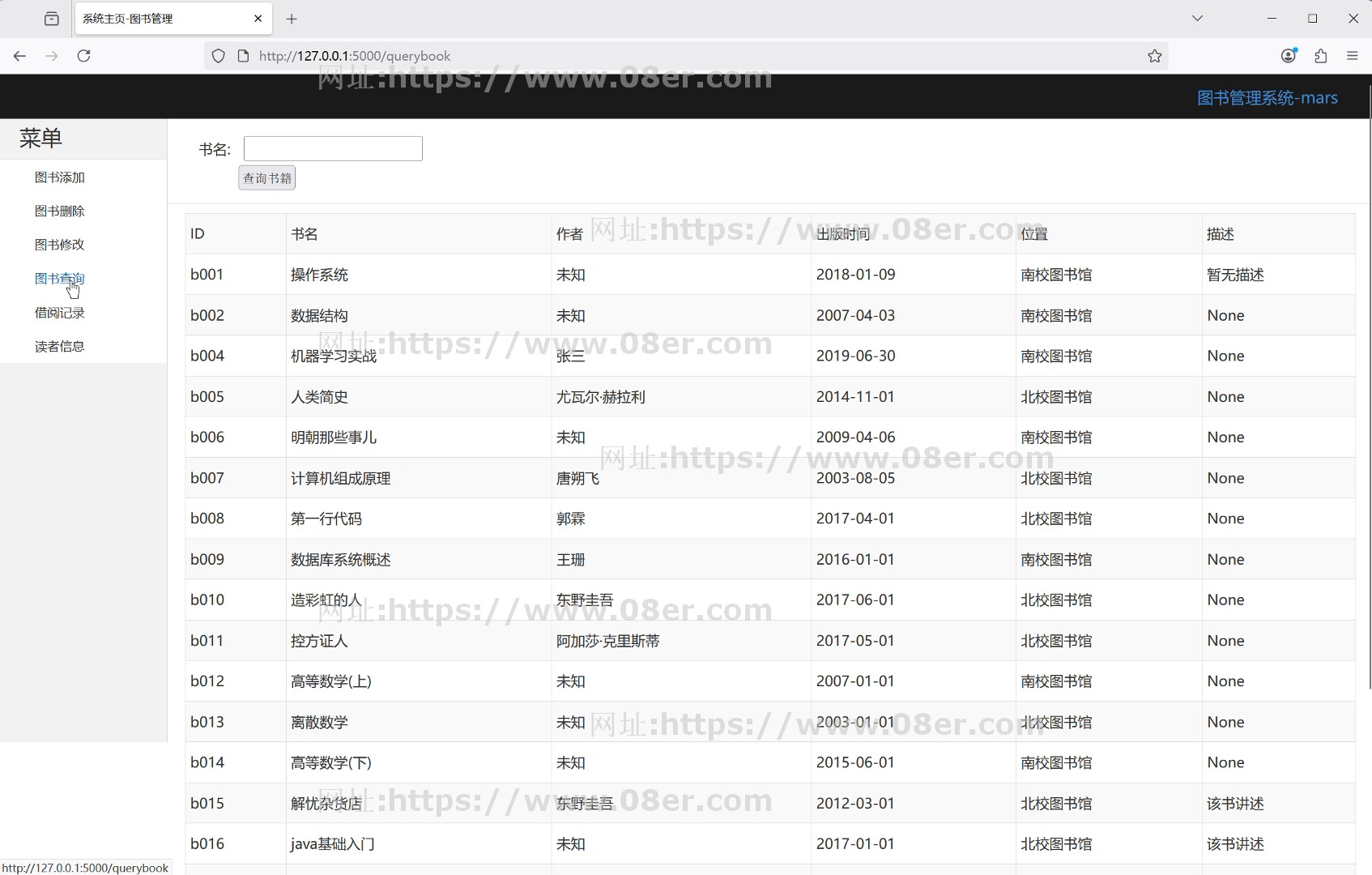Select 借阅记录 in the sidebar menu
The width and height of the screenshot is (1372, 875).
tap(59, 313)
